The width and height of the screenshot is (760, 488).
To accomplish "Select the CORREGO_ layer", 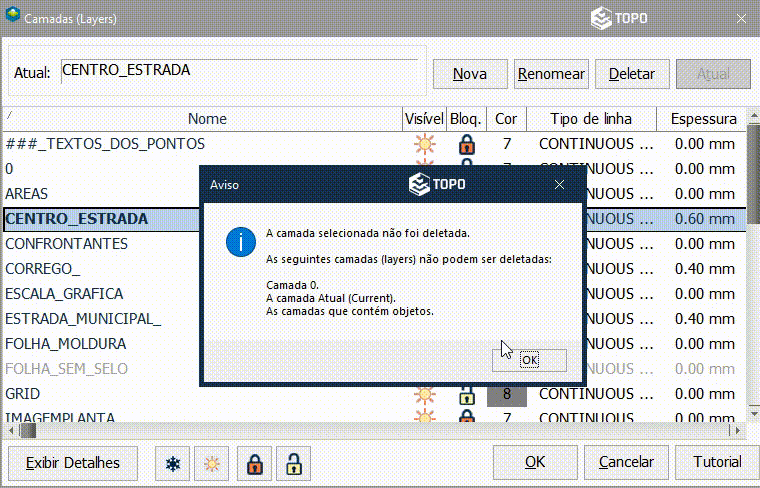I will 43,269.
